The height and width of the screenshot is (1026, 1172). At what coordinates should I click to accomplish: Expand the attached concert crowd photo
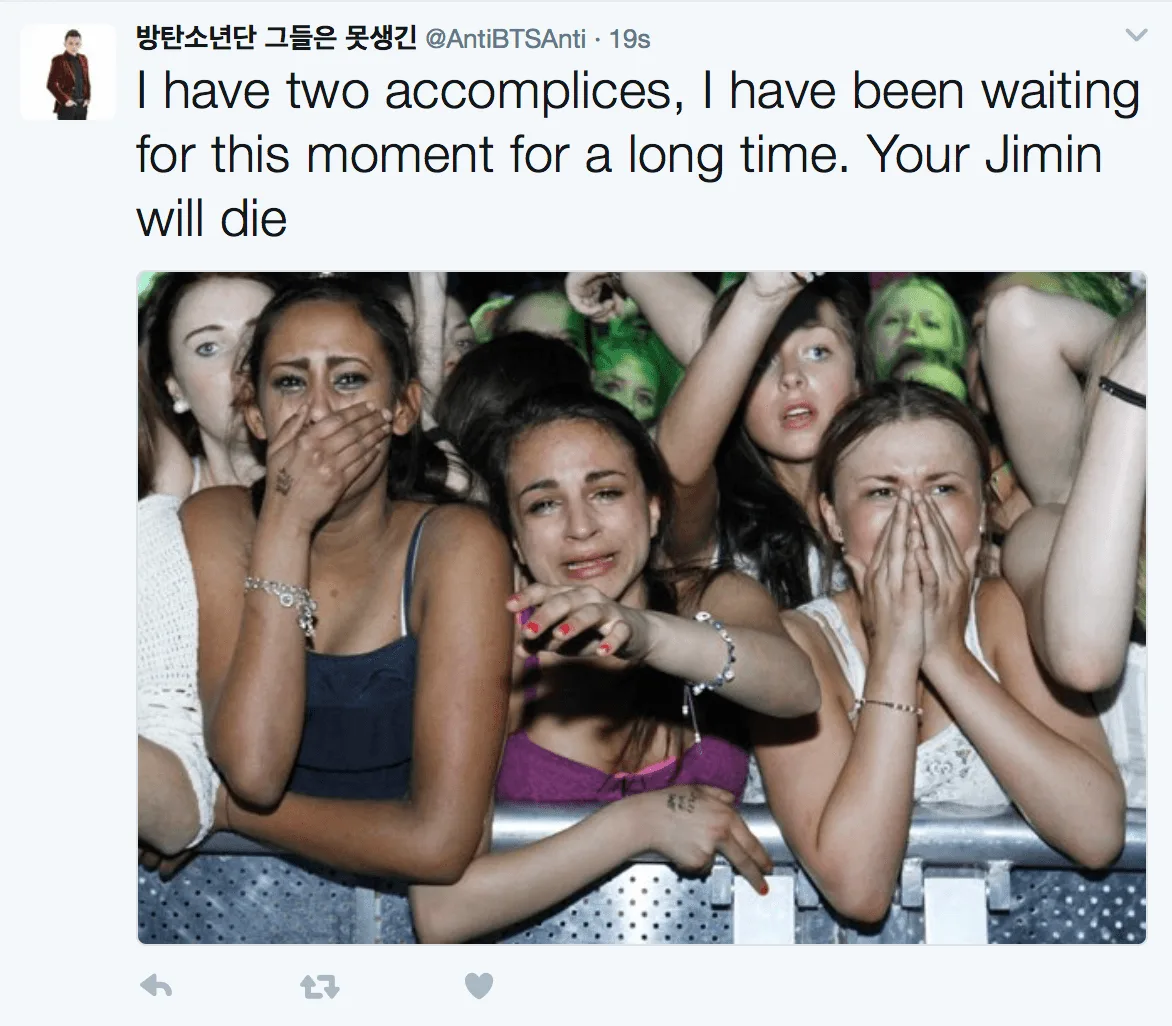641,608
